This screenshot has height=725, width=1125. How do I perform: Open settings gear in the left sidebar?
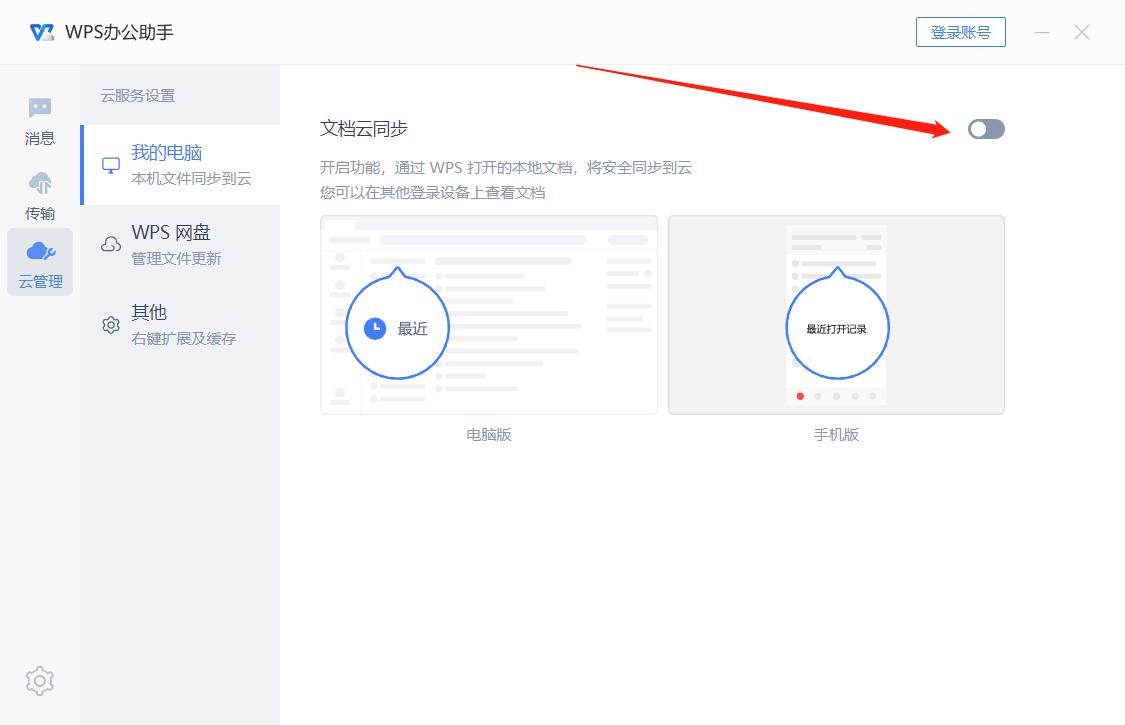click(x=39, y=680)
